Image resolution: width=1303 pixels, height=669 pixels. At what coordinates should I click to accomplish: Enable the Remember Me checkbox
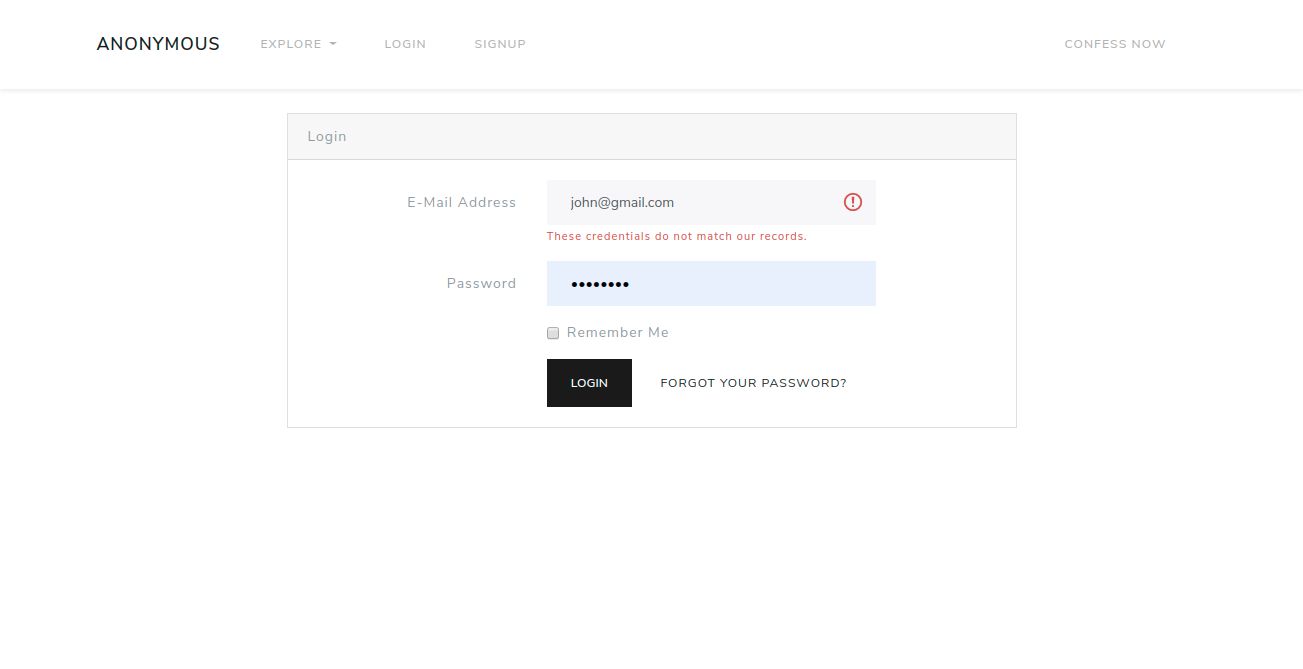[553, 333]
